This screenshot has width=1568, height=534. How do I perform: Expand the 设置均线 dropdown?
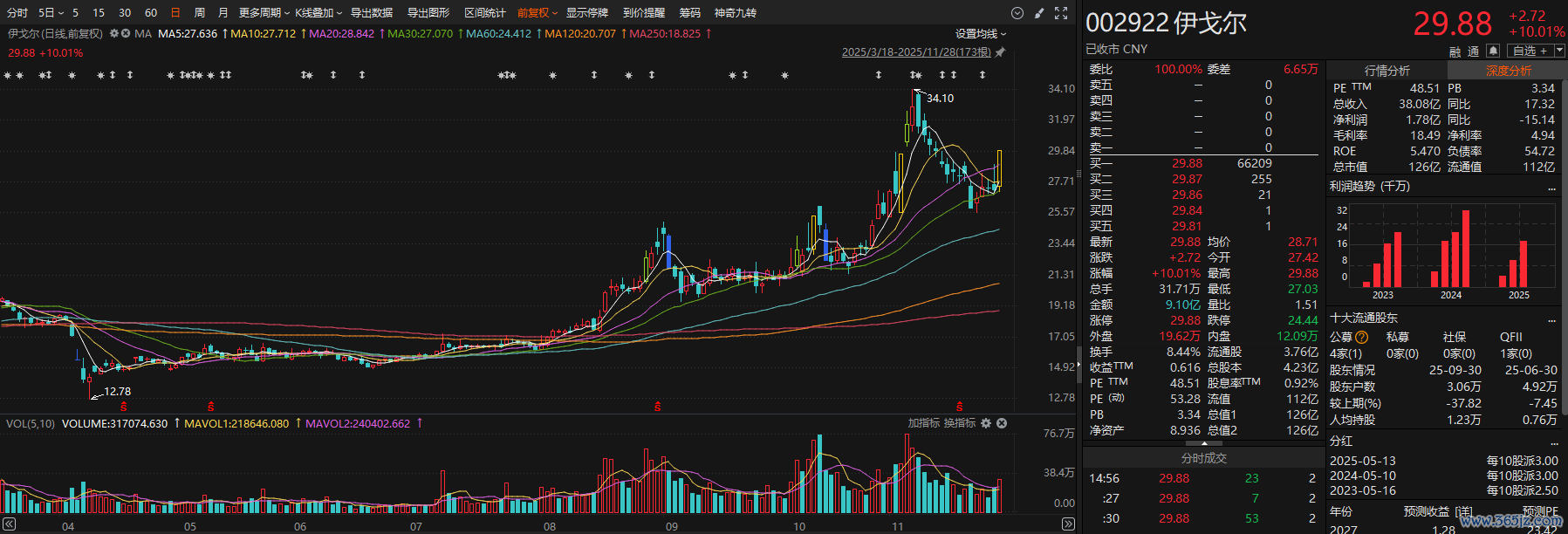pyautogui.click(x=980, y=34)
